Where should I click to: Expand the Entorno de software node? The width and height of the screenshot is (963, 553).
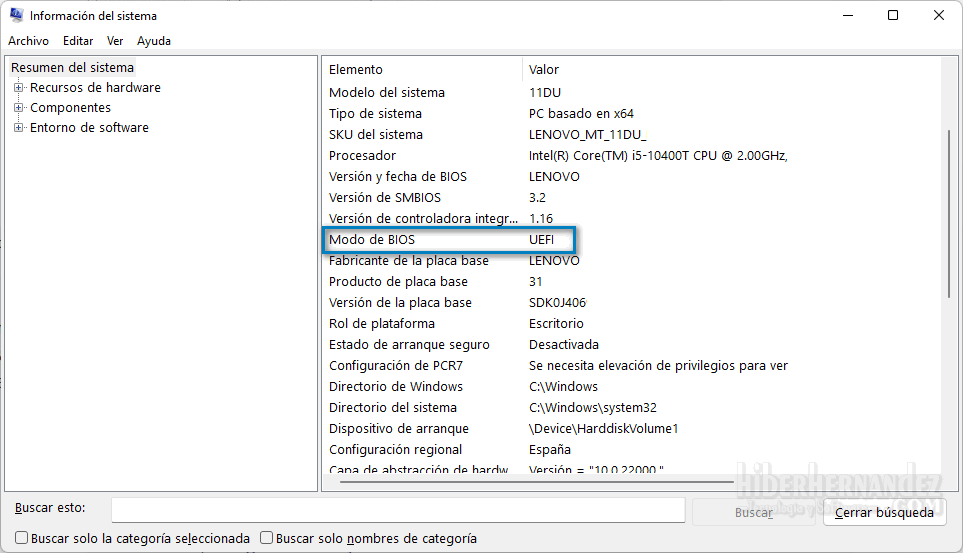[18, 127]
